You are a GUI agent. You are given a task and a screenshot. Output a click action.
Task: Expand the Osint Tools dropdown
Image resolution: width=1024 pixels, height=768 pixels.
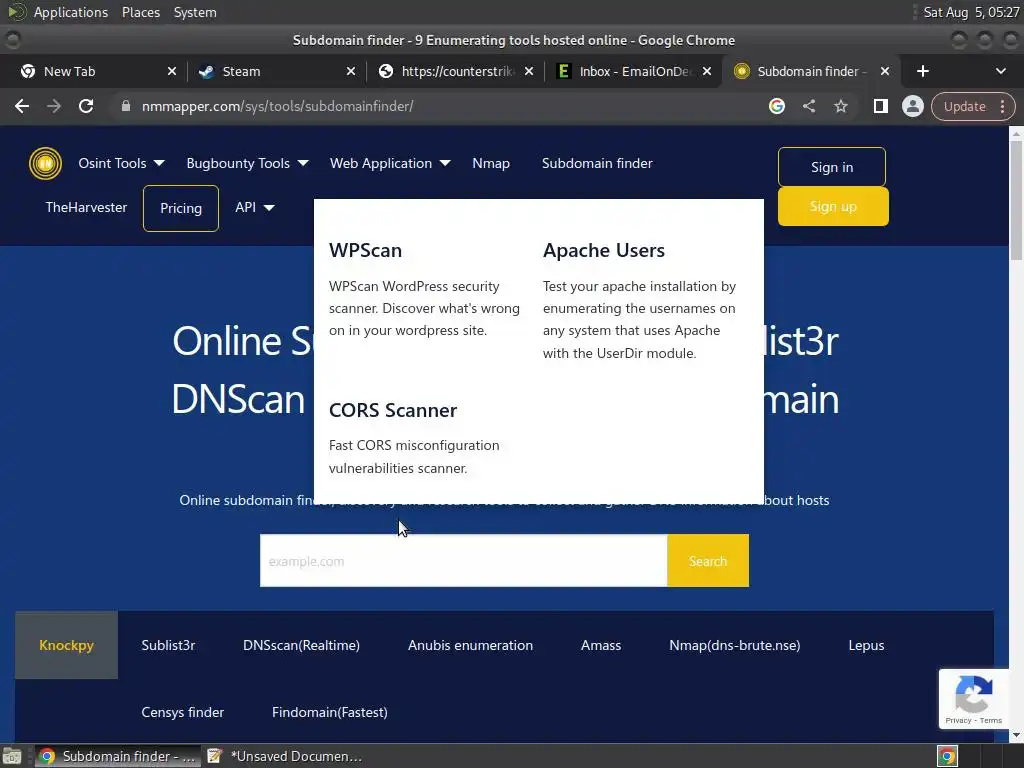[121, 163]
